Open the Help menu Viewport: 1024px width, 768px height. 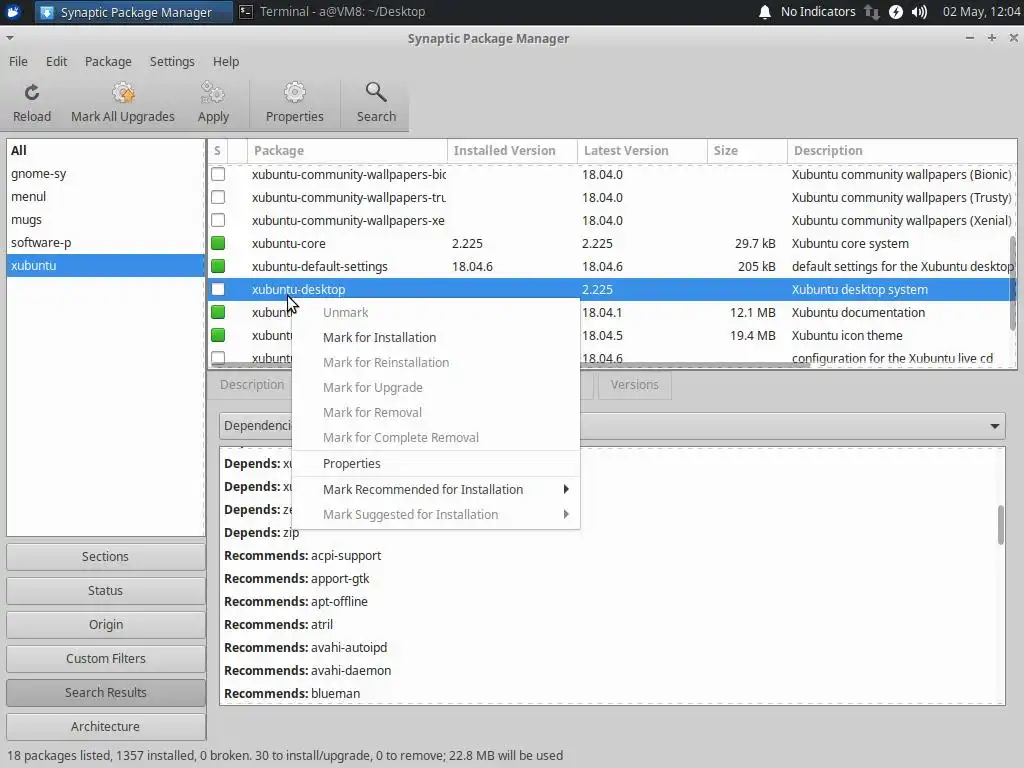(226, 61)
